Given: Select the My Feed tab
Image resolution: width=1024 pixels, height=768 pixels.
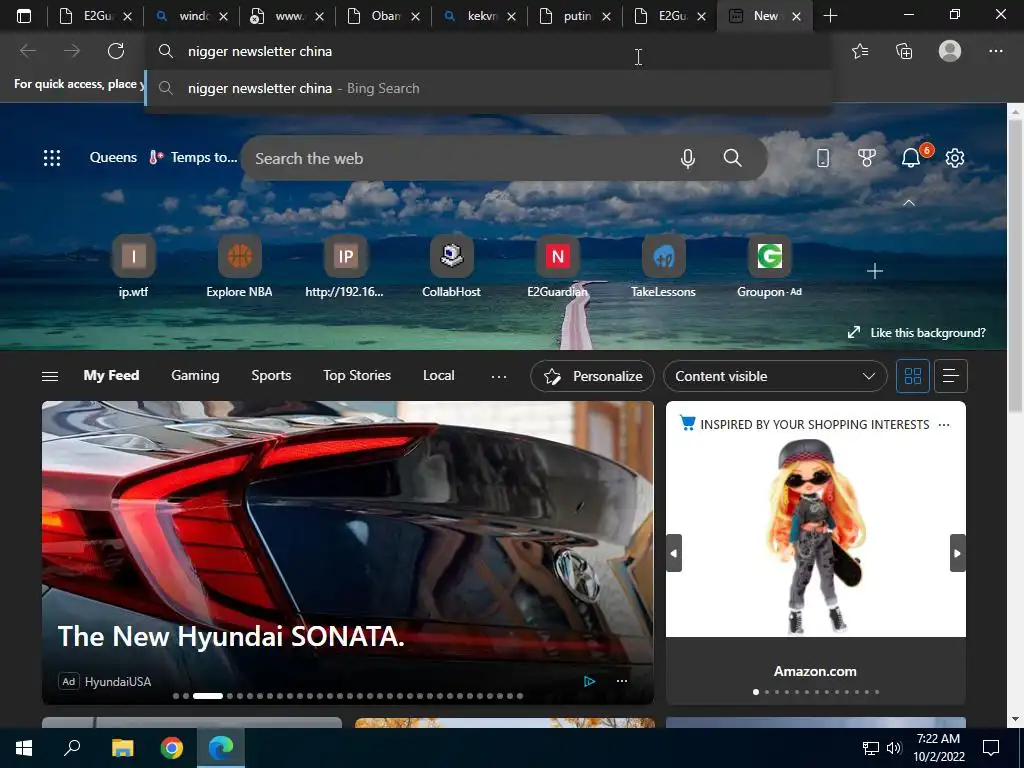Looking at the screenshot, I should pos(111,376).
